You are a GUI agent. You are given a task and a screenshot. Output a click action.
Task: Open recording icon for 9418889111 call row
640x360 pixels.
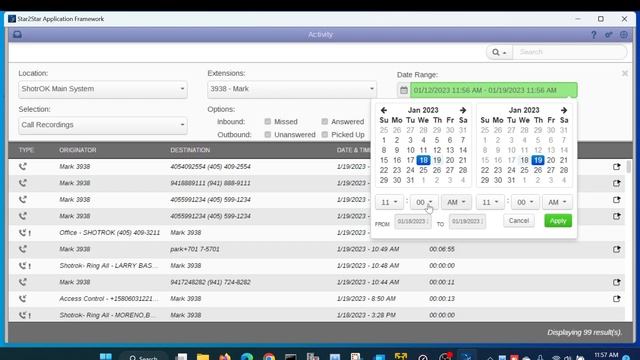(616, 183)
